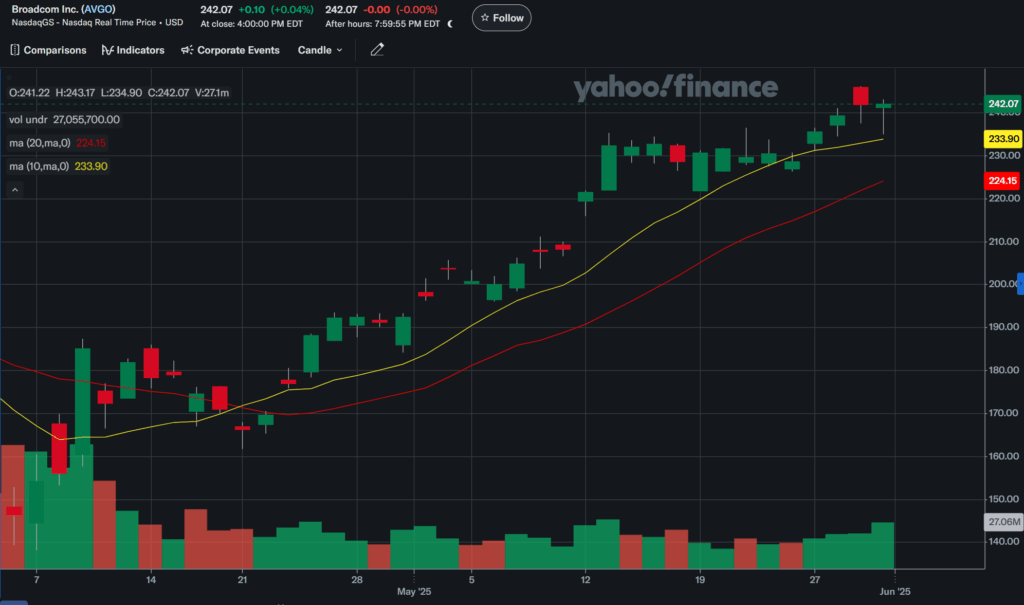Viewport: 1024px width, 605px height.
Task: Click the OHLC values readout line
Action: click(x=119, y=93)
